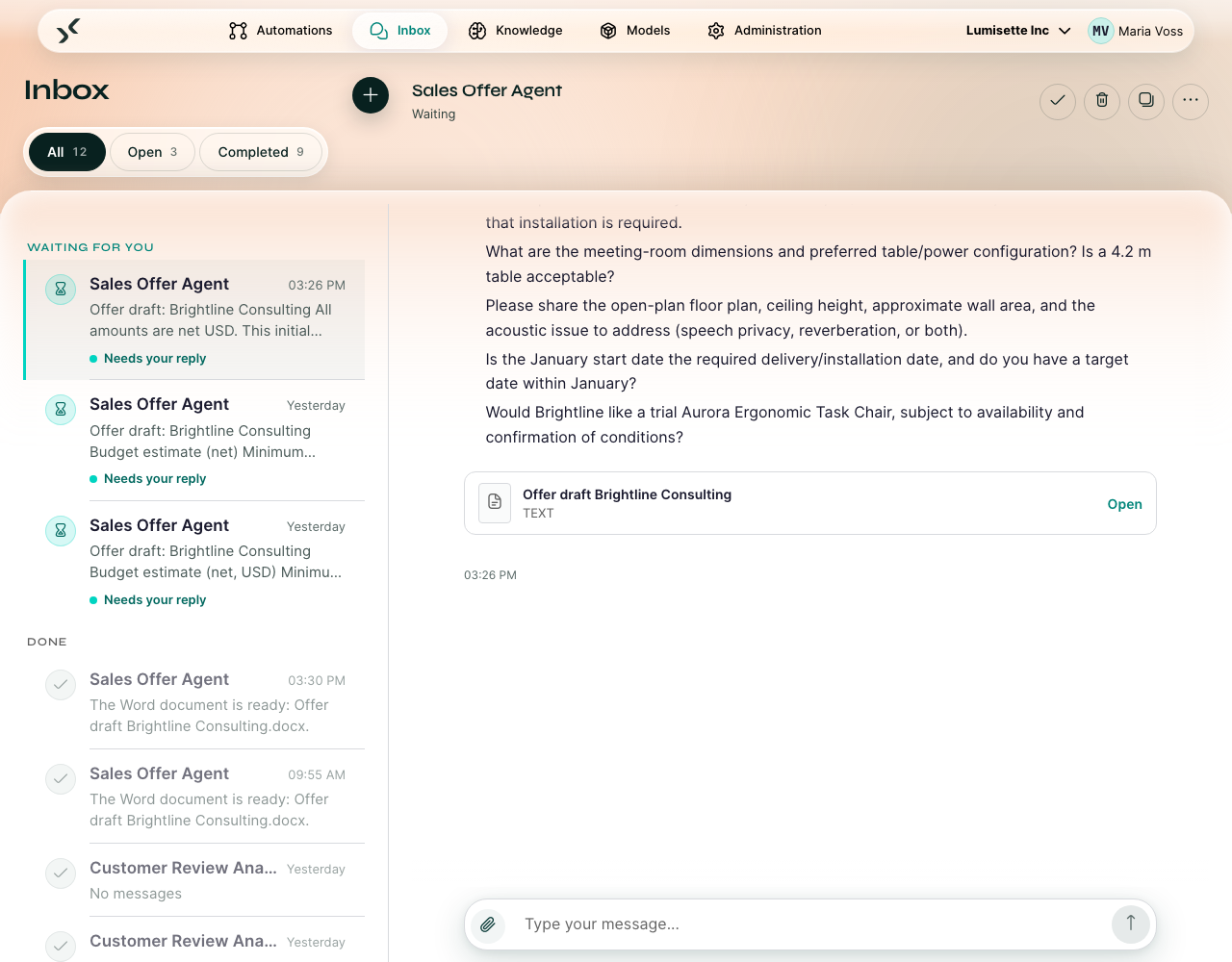This screenshot has width=1232, height=962.
Task: Open done Sales Offer Agent conversation from 09:55 AM
Action: point(194,797)
